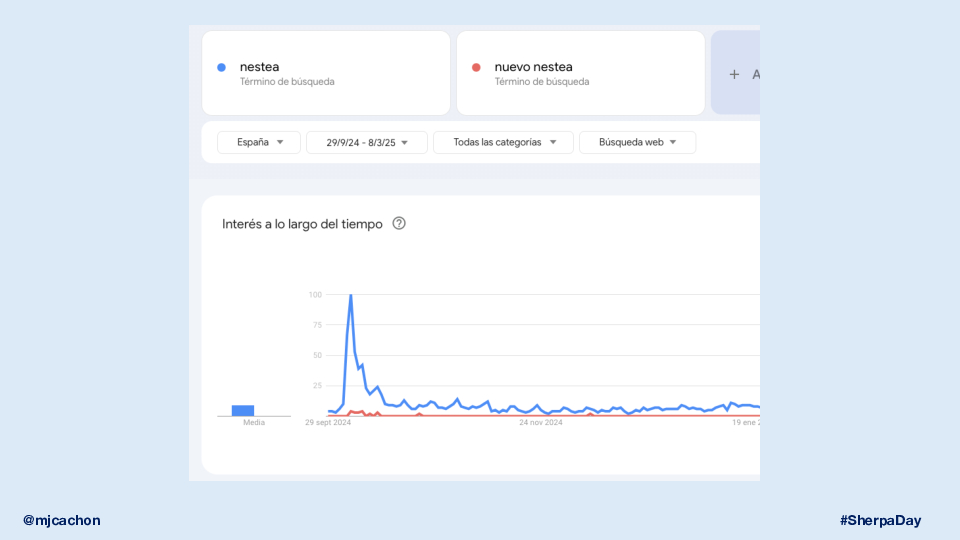The image size is (960, 540).
Task: Click Término de búsqueda under nuevo nestea
Action: (x=542, y=81)
